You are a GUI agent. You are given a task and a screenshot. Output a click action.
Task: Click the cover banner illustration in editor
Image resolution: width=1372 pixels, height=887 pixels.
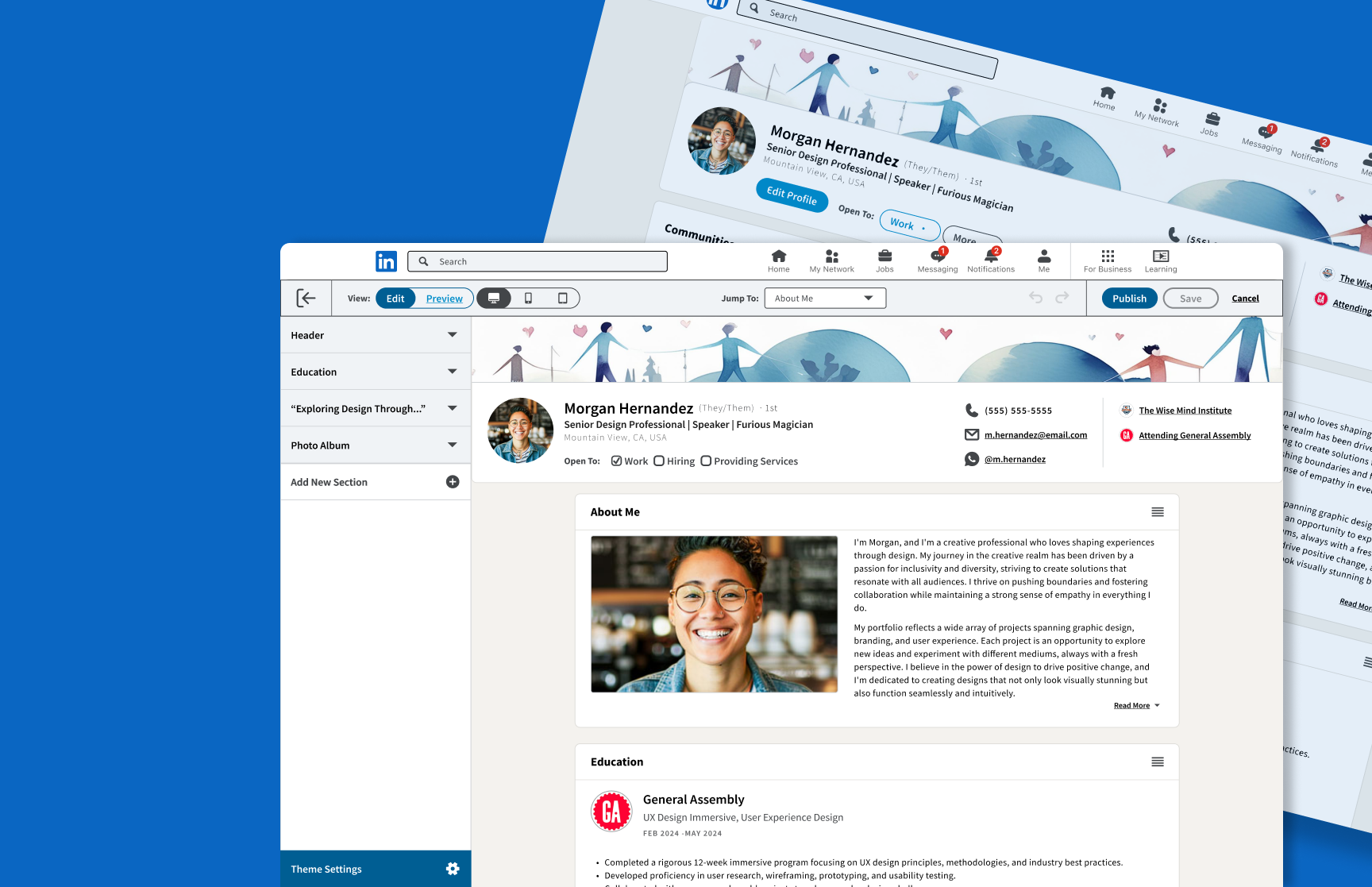[x=877, y=349]
